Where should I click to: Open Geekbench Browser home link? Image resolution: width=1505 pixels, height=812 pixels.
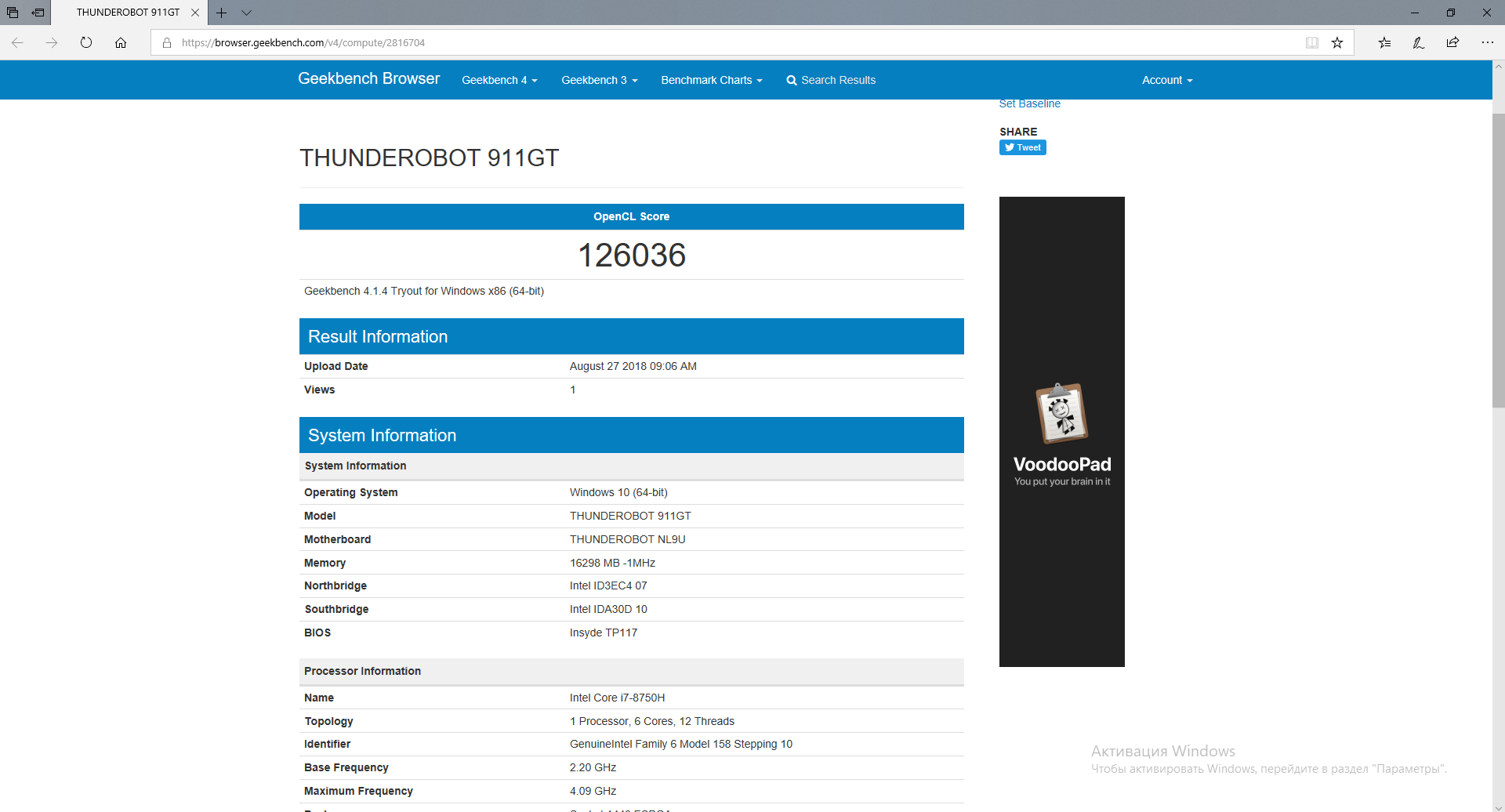click(368, 78)
